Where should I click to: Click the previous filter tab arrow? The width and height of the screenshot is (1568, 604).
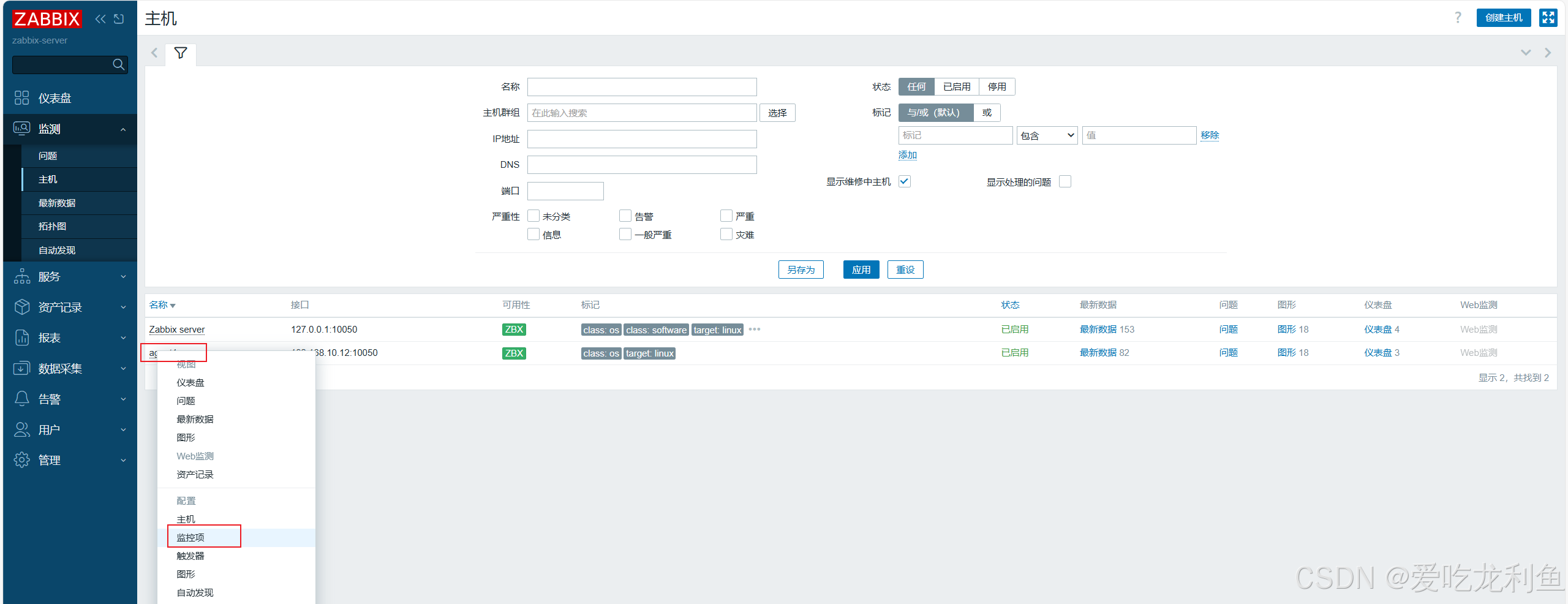pos(154,53)
